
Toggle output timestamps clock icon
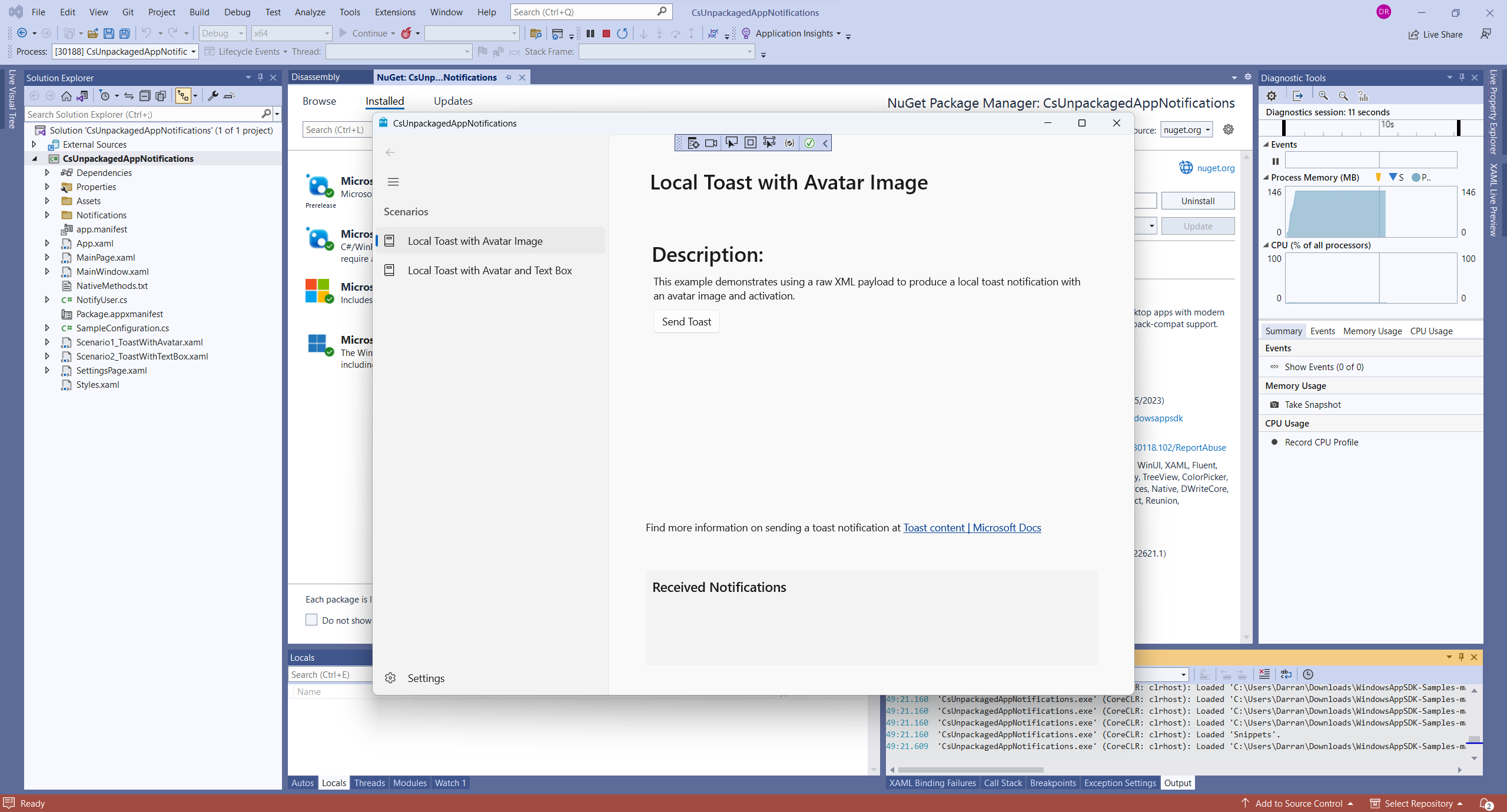(x=1308, y=674)
